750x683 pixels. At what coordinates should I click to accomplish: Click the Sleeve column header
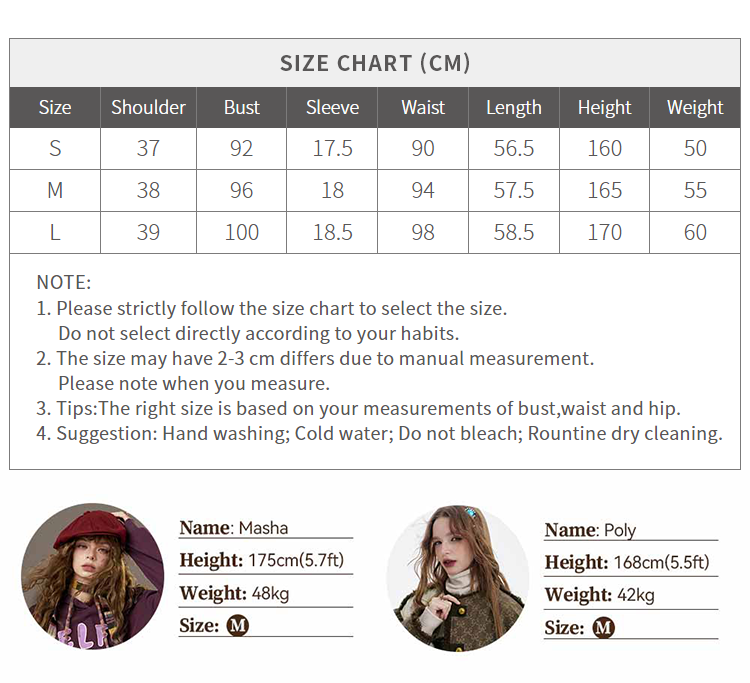tap(332, 107)
